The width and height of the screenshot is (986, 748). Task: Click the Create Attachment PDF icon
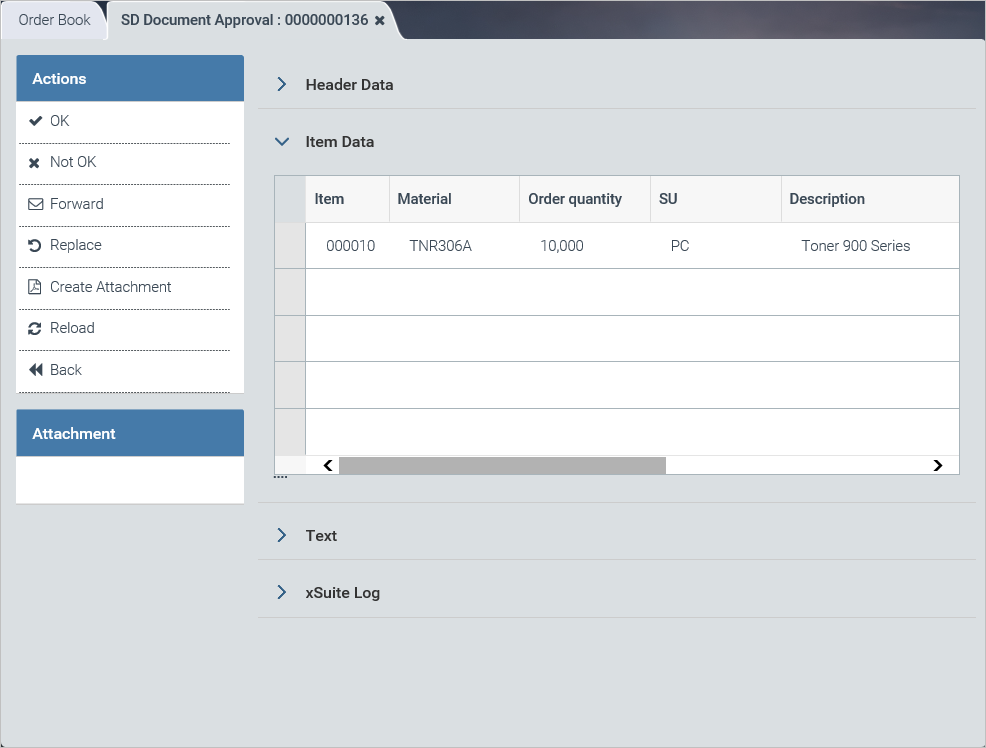tap(35, 287)
